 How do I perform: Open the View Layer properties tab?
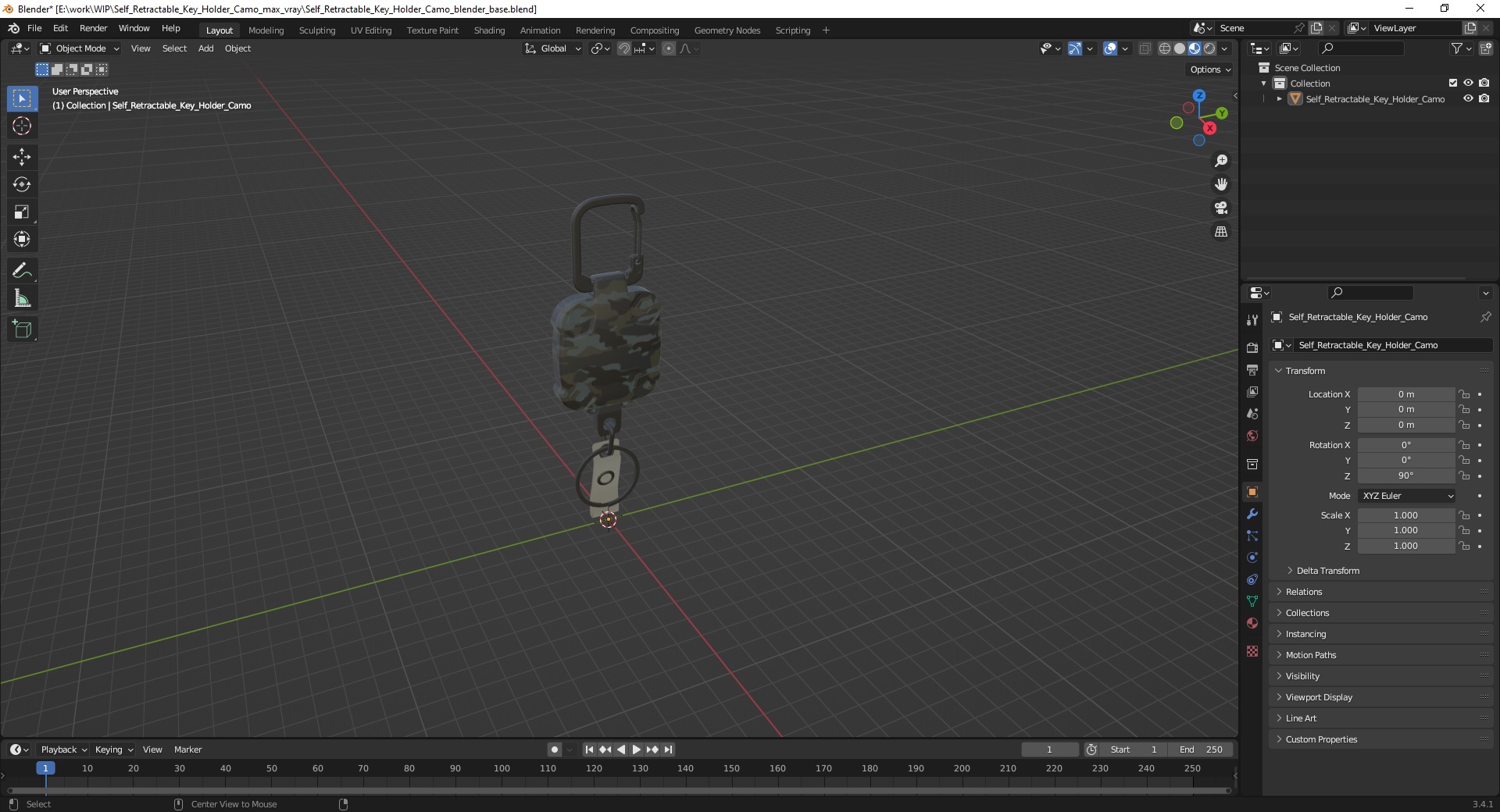click(x=1252, y=392)
